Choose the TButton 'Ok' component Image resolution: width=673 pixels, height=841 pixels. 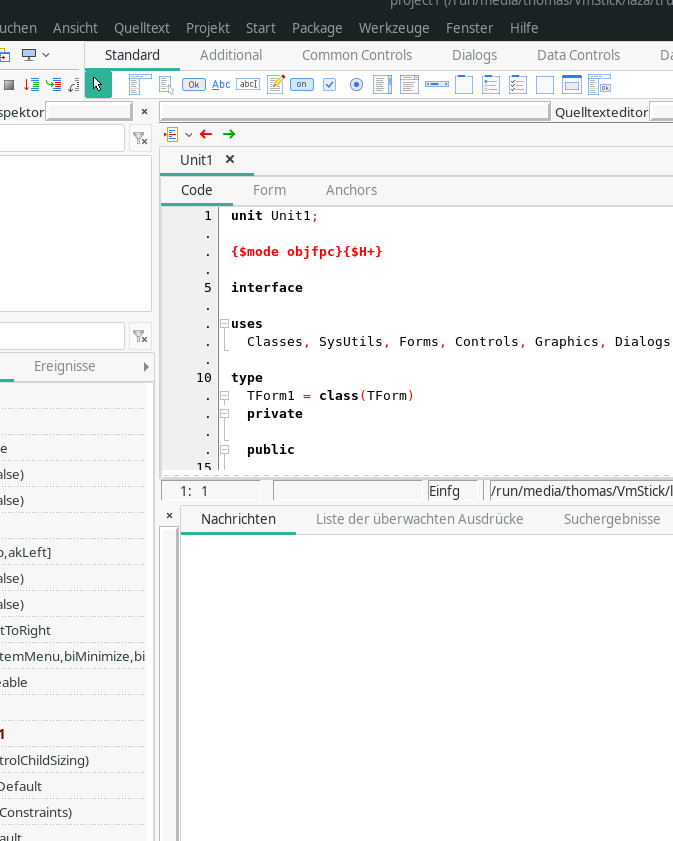coord(194,85)
